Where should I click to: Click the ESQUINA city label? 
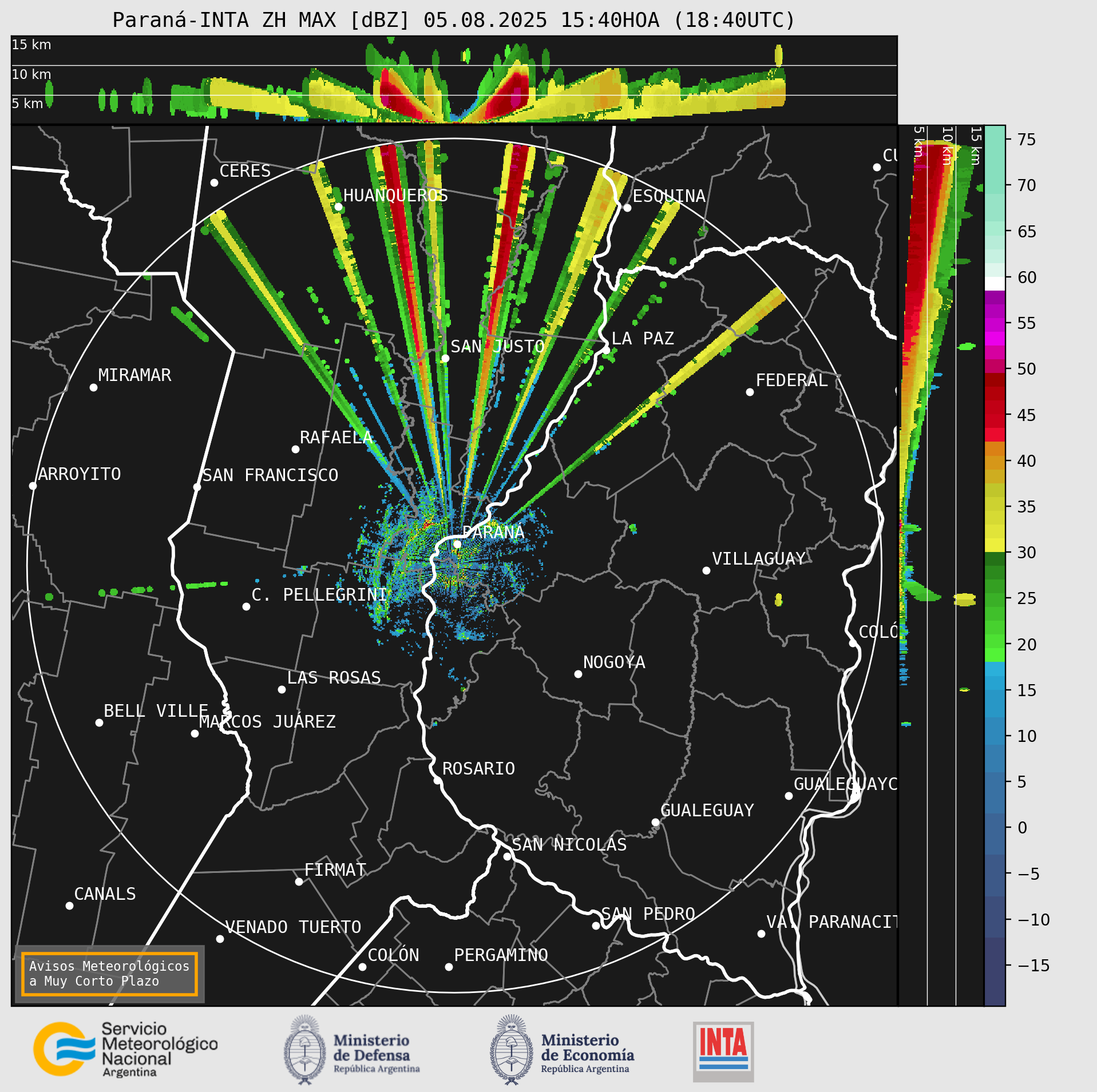tap(669, 196)
